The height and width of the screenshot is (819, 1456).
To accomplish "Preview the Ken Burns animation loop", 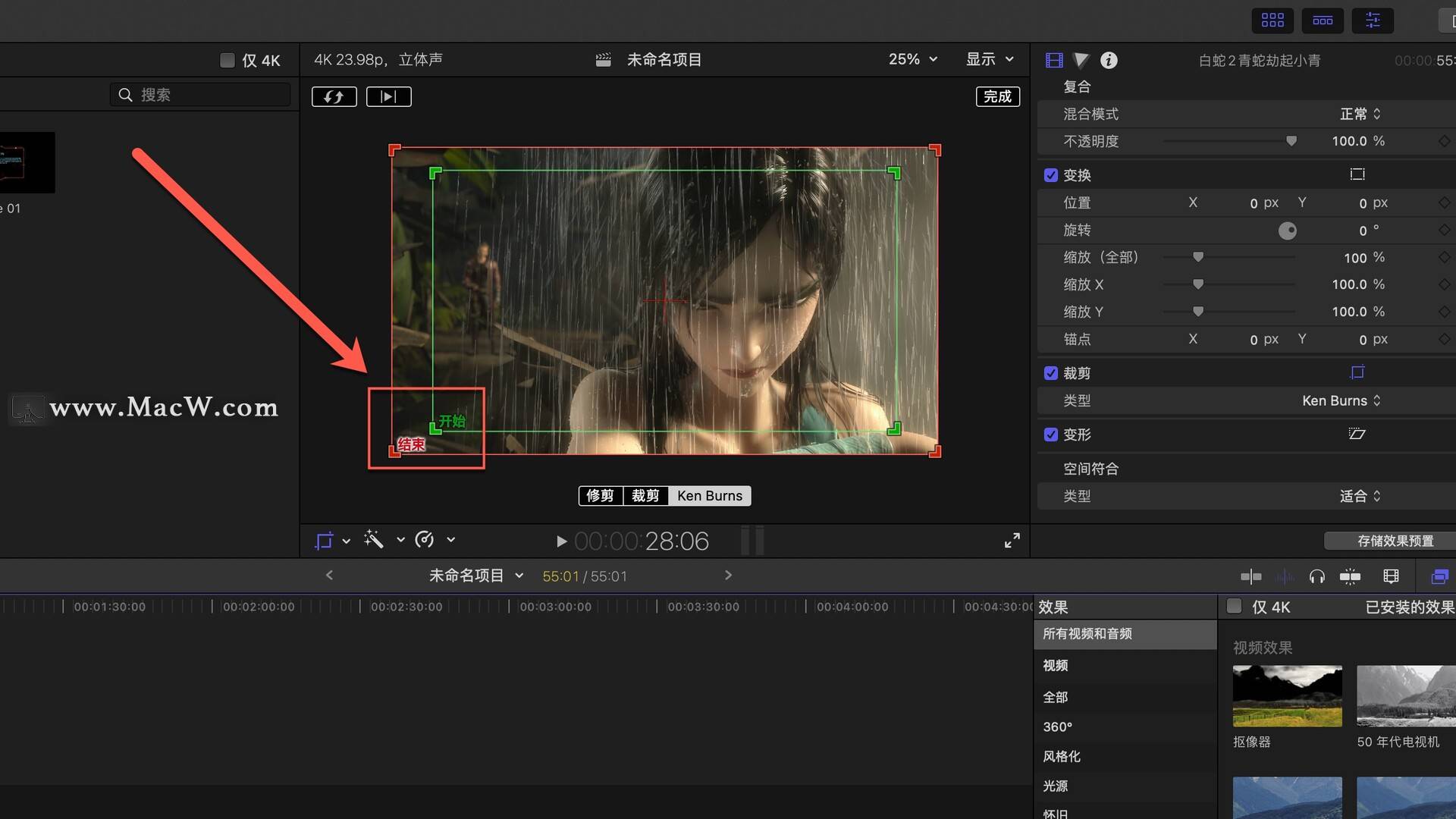I will tap(388, 96).
